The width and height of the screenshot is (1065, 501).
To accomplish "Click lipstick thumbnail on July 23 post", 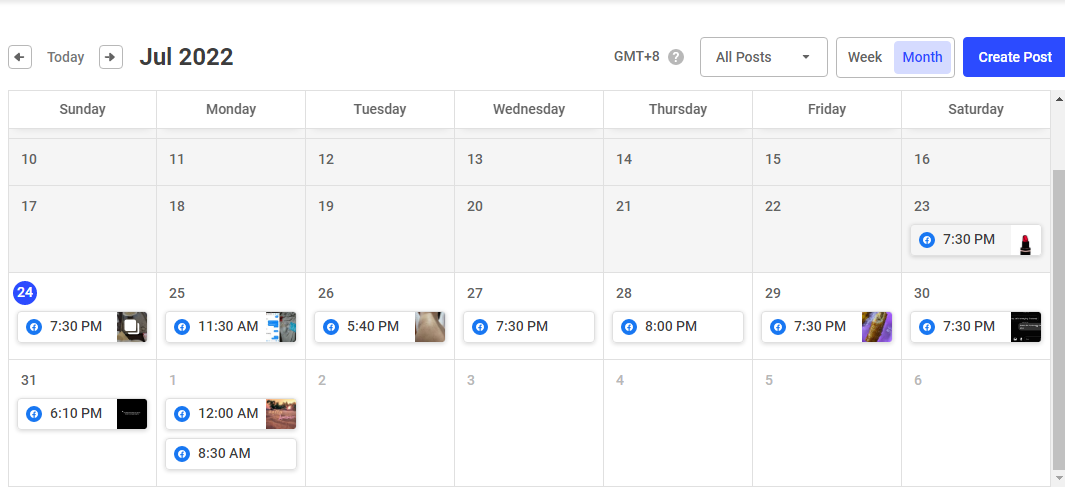I will tap(1025, 240).
